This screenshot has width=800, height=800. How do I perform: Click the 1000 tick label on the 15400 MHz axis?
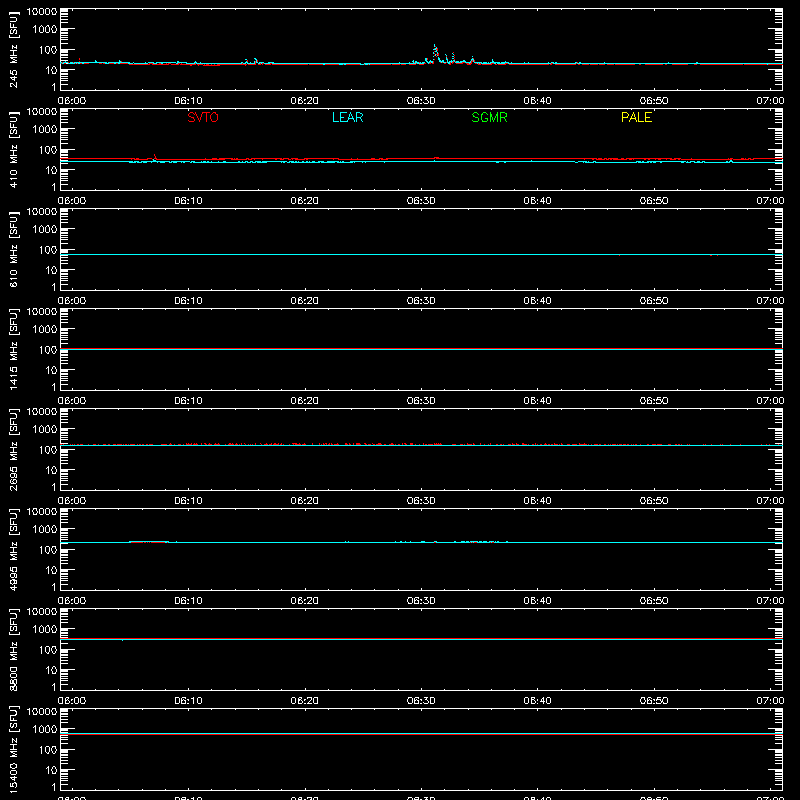[x=45, y=730]
